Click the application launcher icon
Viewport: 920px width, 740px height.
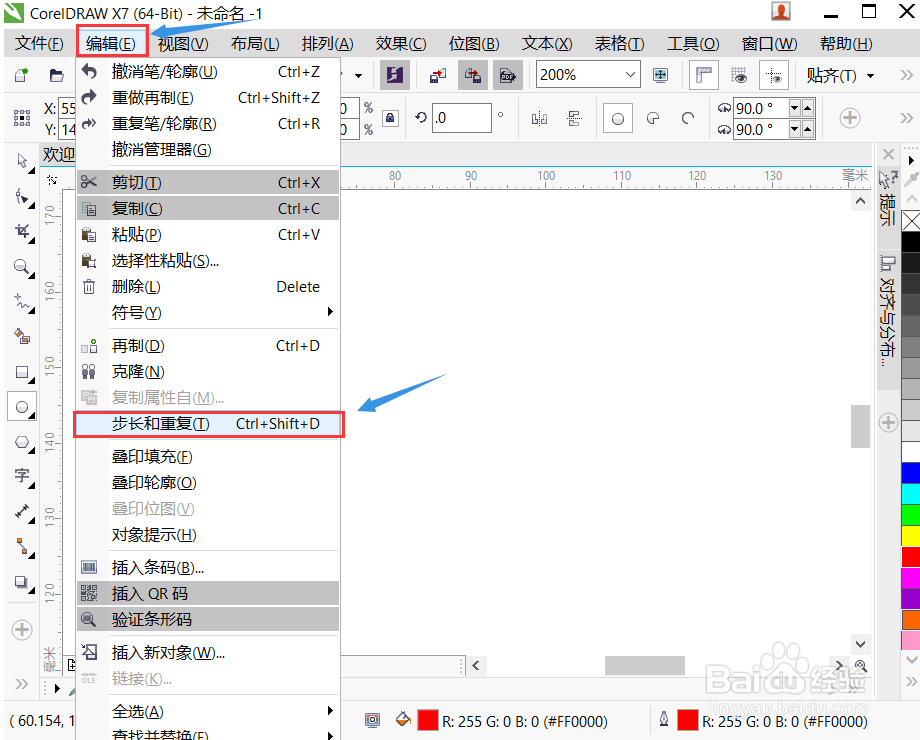tap(394, 75)
